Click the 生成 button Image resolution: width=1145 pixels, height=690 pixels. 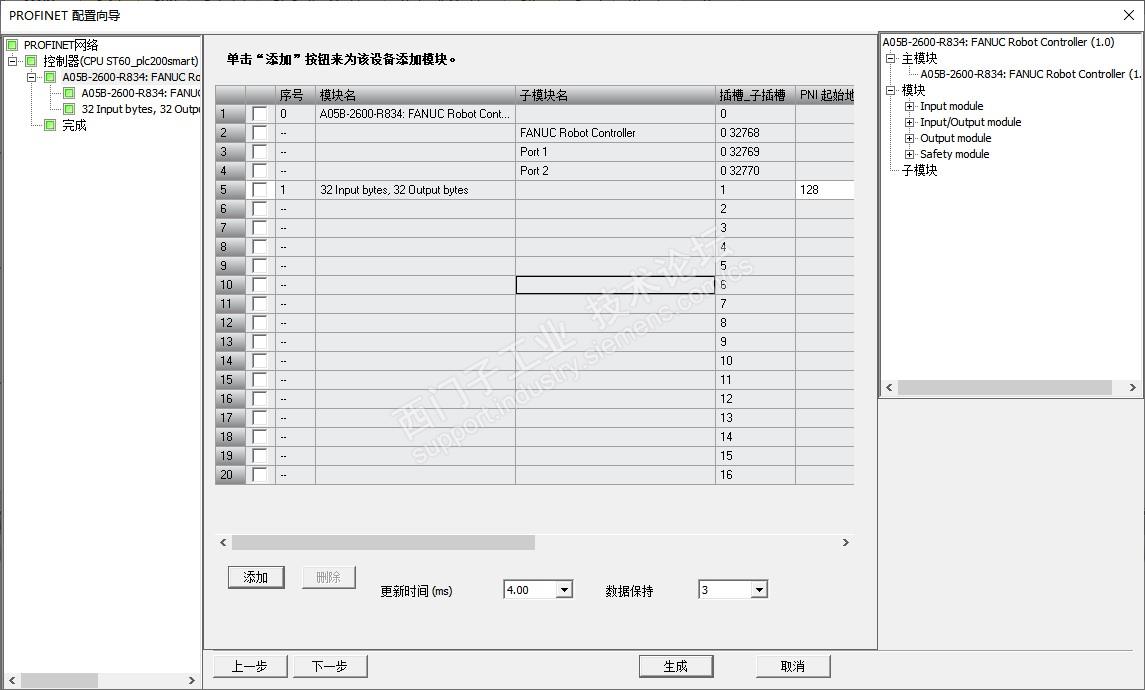(675, 666)
